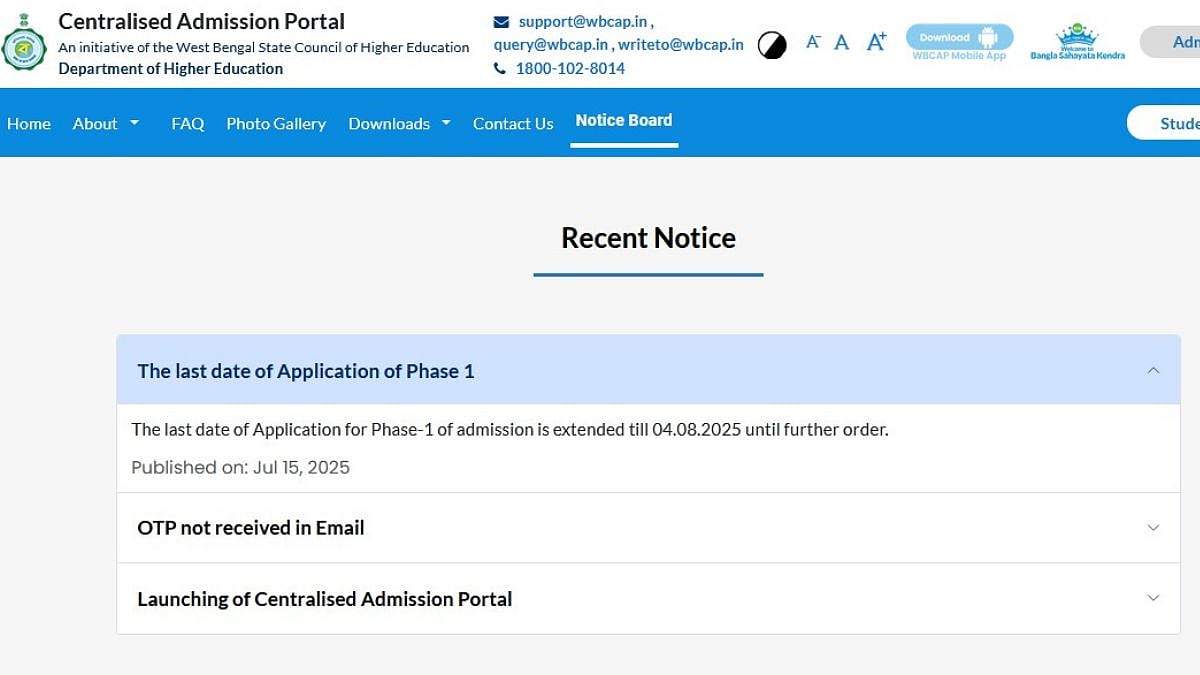Click the envelope icon beside the support email
1200x675 pixels.
click(501, 21)
